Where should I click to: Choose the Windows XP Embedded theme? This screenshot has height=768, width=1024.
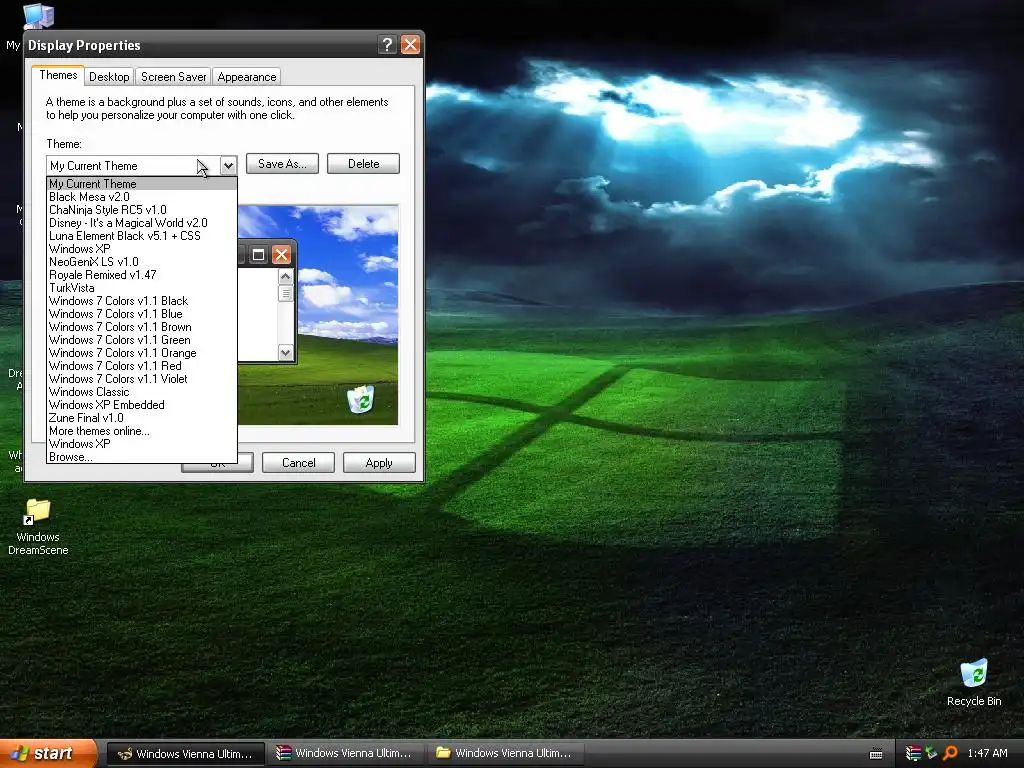pos(142,405)
